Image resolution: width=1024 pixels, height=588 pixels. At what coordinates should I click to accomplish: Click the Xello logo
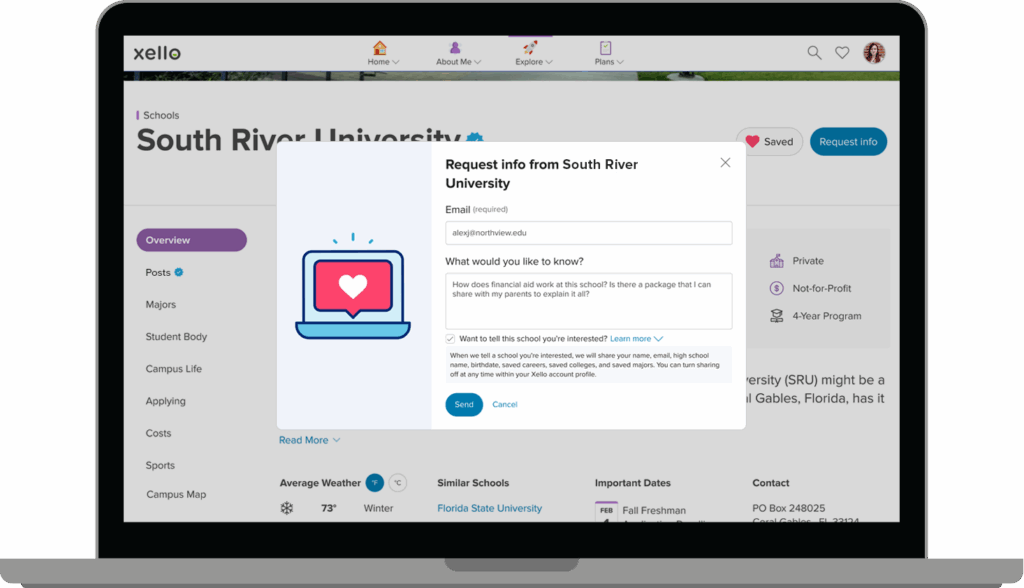click(x=158, y=53)
